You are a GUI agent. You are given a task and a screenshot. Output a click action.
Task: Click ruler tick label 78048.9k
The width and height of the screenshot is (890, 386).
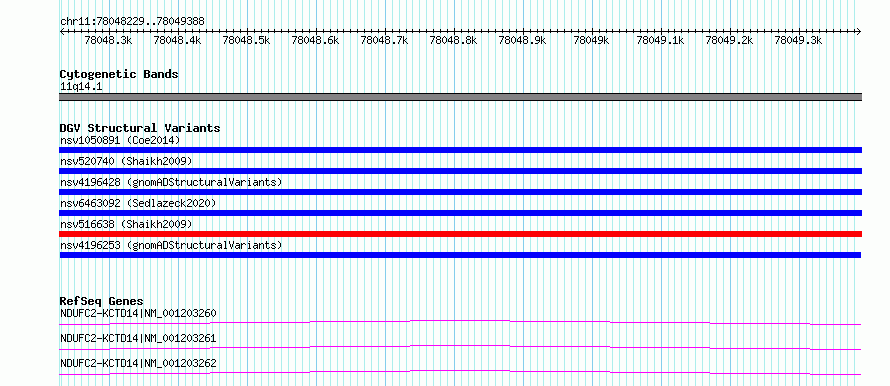(x=522, y=40)
